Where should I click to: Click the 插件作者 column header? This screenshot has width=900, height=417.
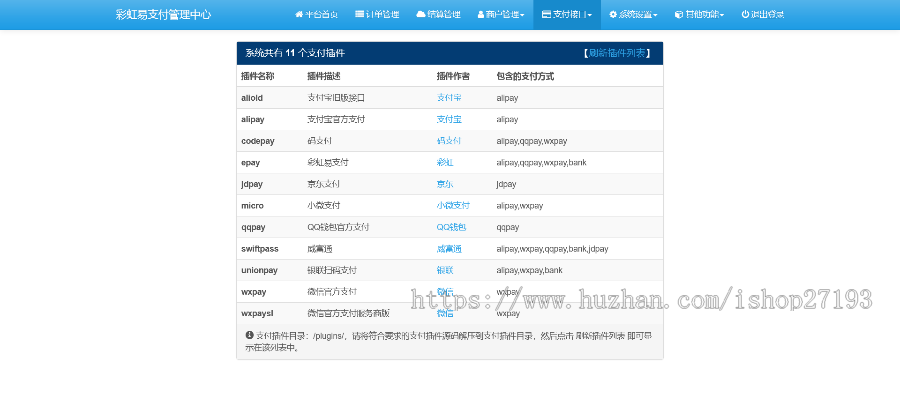point(453,76)
